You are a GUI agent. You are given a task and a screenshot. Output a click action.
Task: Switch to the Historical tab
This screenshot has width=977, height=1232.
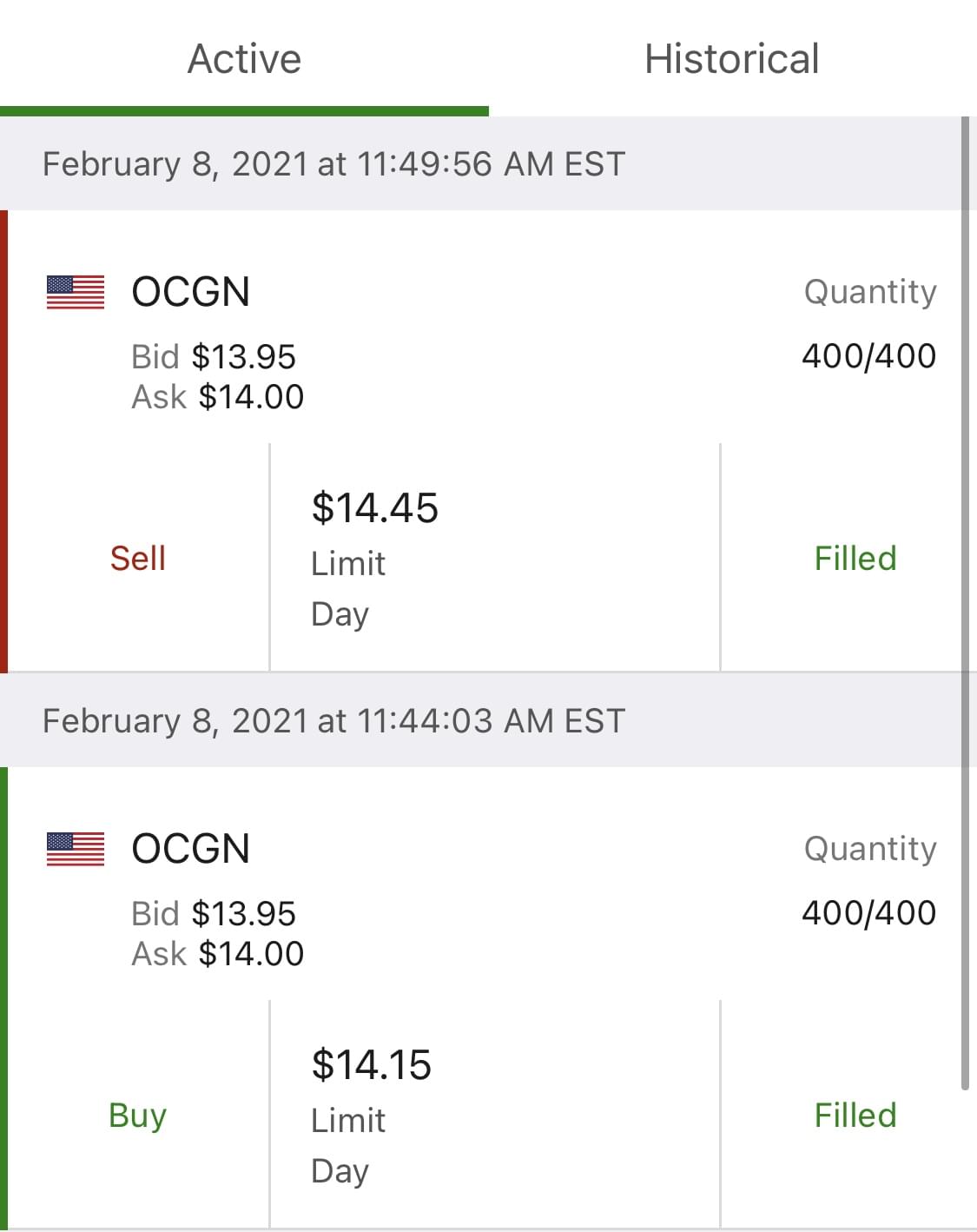click(731, 59)
